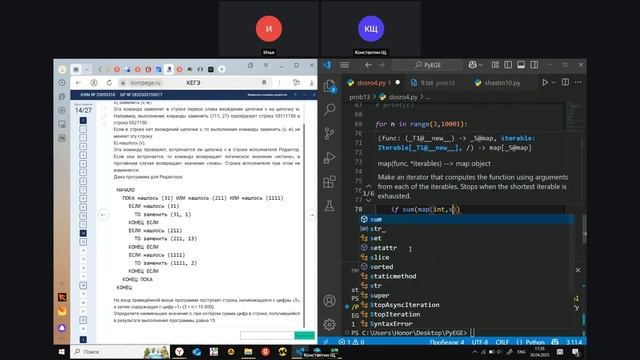Bookmark the page in the browser
Image resolution: width=640 pixels, height=360 pixels.
pos(264,83)
